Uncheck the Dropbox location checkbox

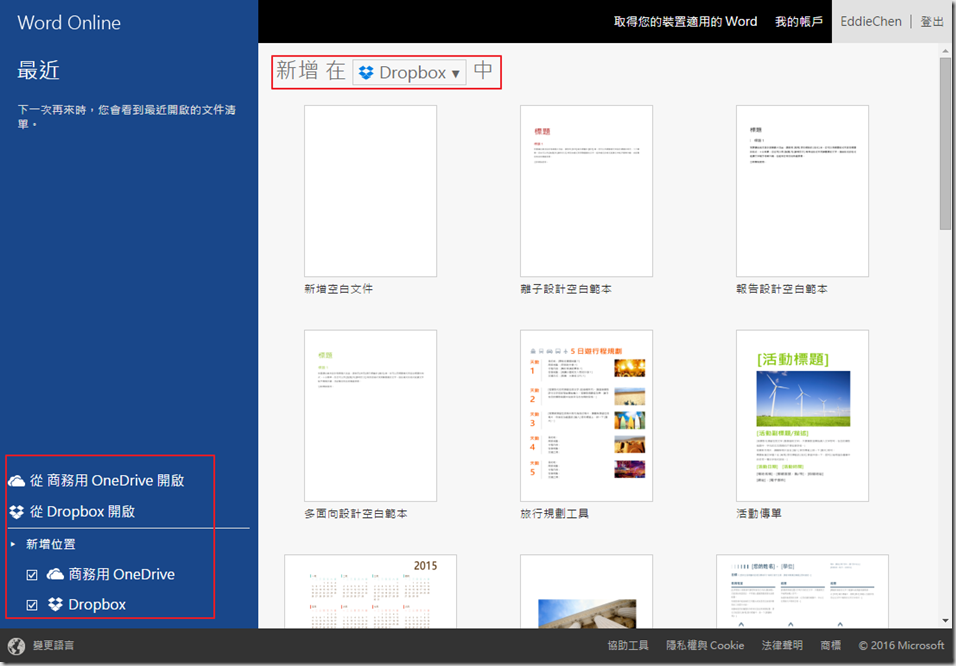[x=32, y=605]
